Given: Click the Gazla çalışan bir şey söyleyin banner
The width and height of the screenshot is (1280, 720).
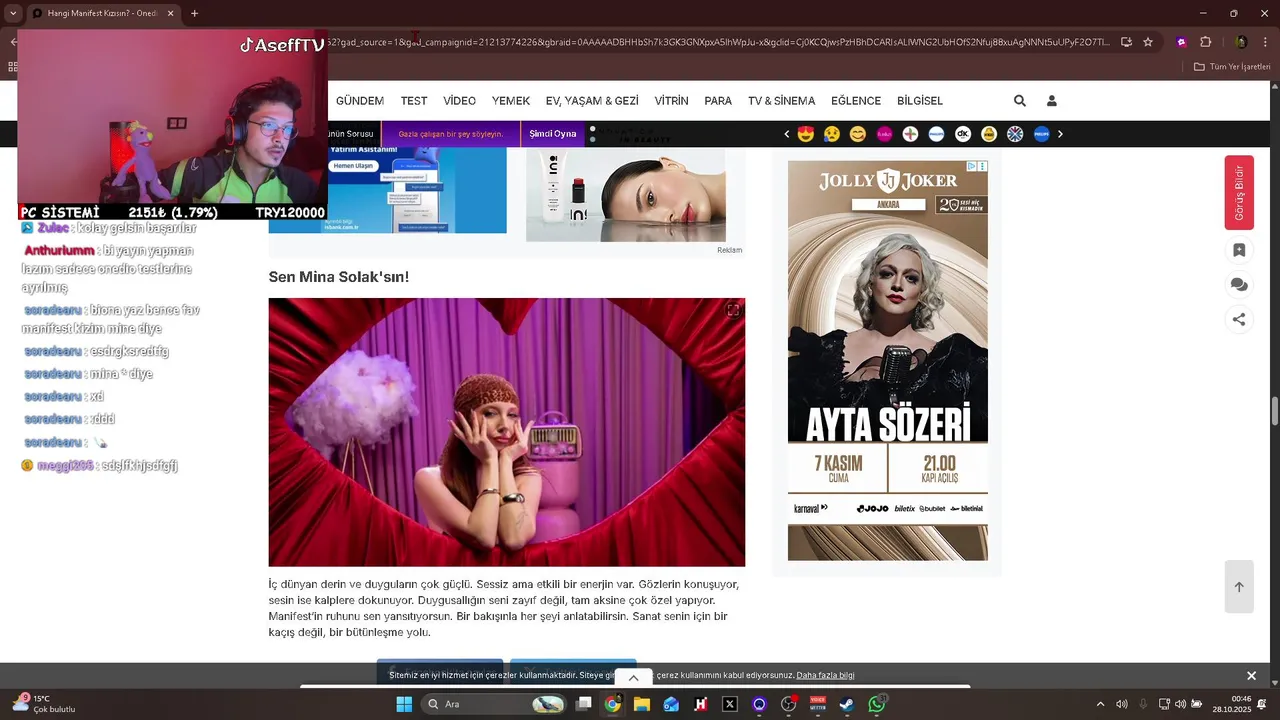Looking at the screenshot, I should coord(451,134).
